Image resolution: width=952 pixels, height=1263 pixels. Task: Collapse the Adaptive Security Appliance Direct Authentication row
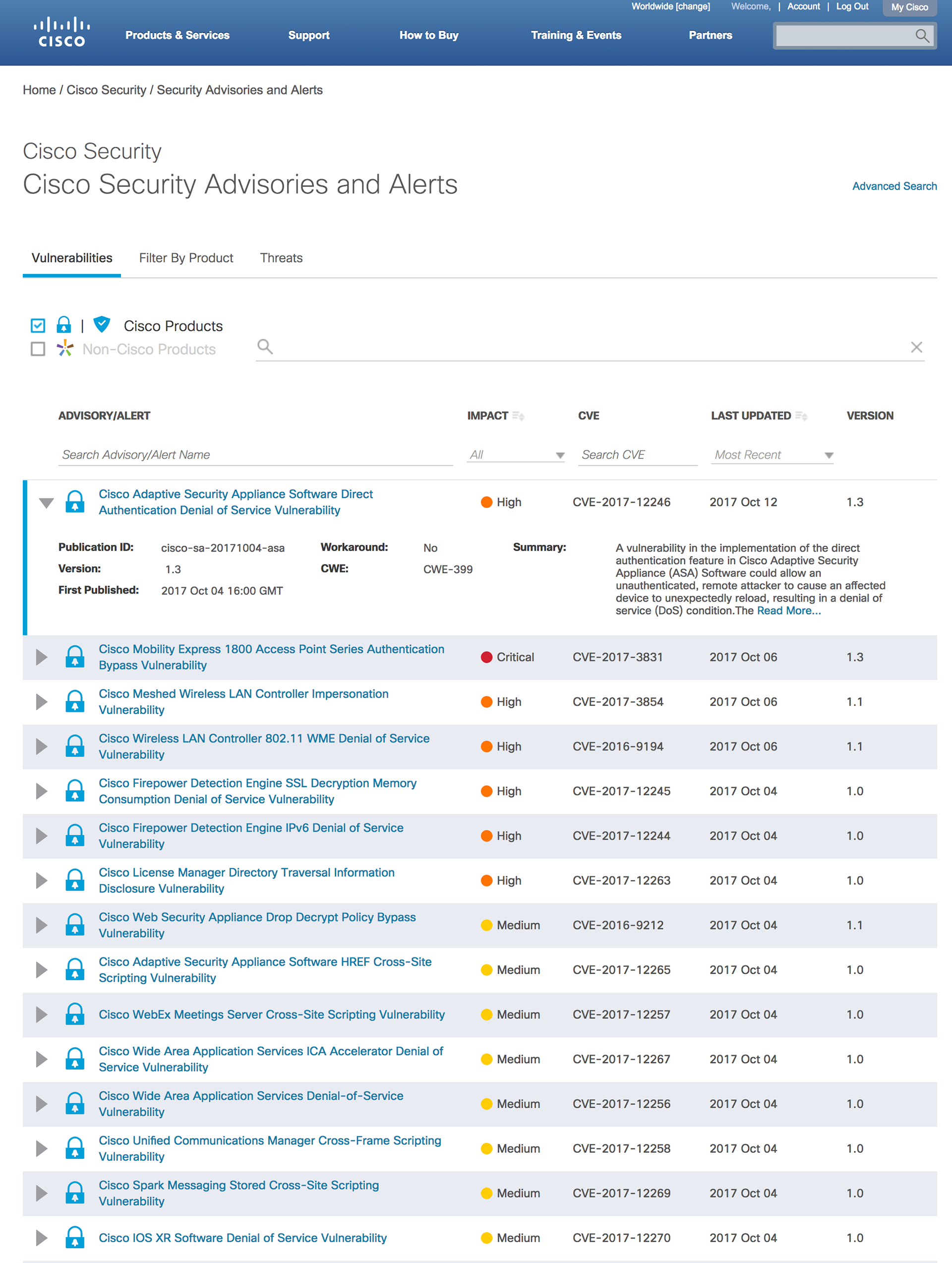click(x=46, y=503)
